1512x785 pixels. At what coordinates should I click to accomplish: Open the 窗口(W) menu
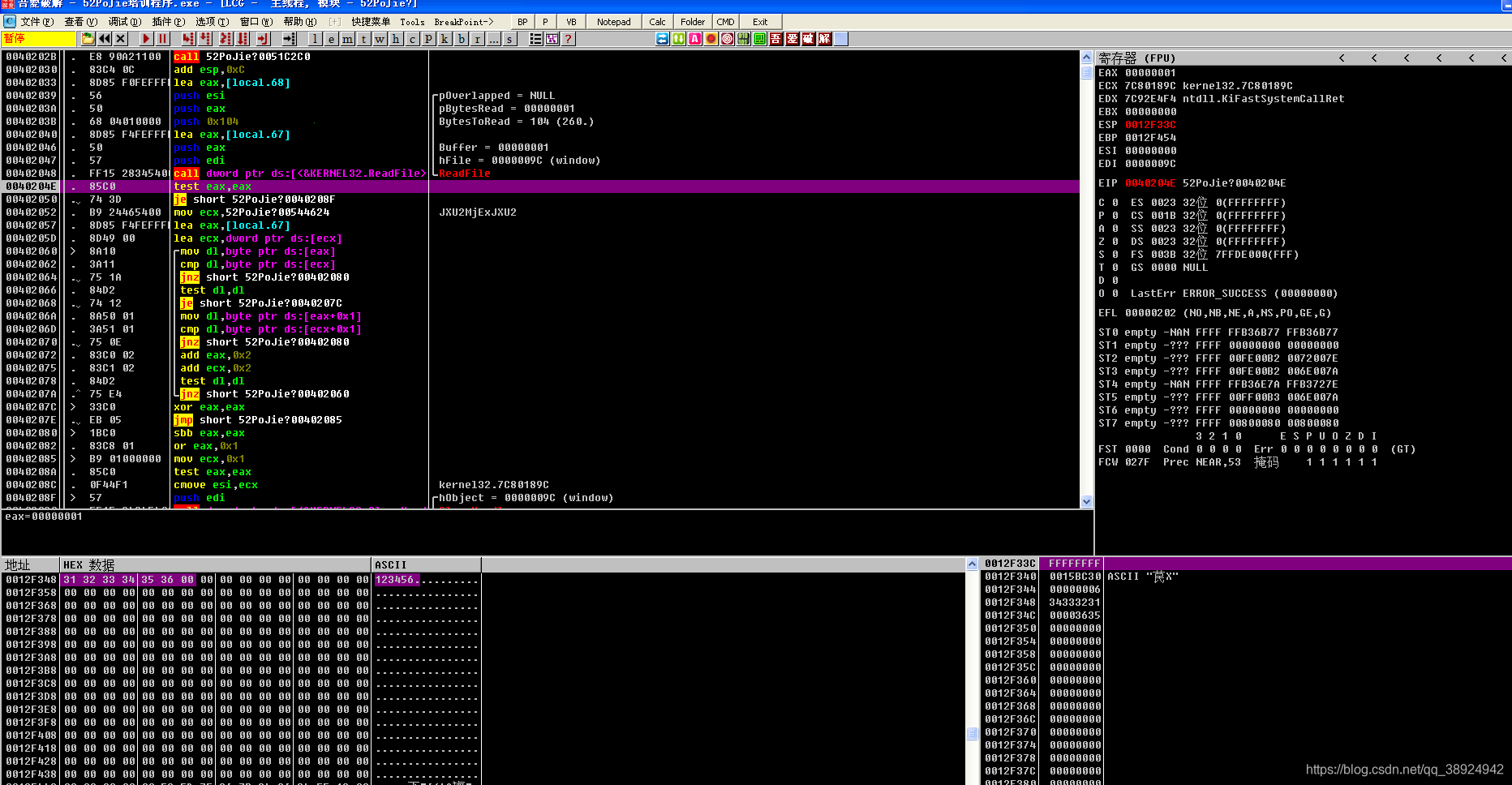[256, 22]
